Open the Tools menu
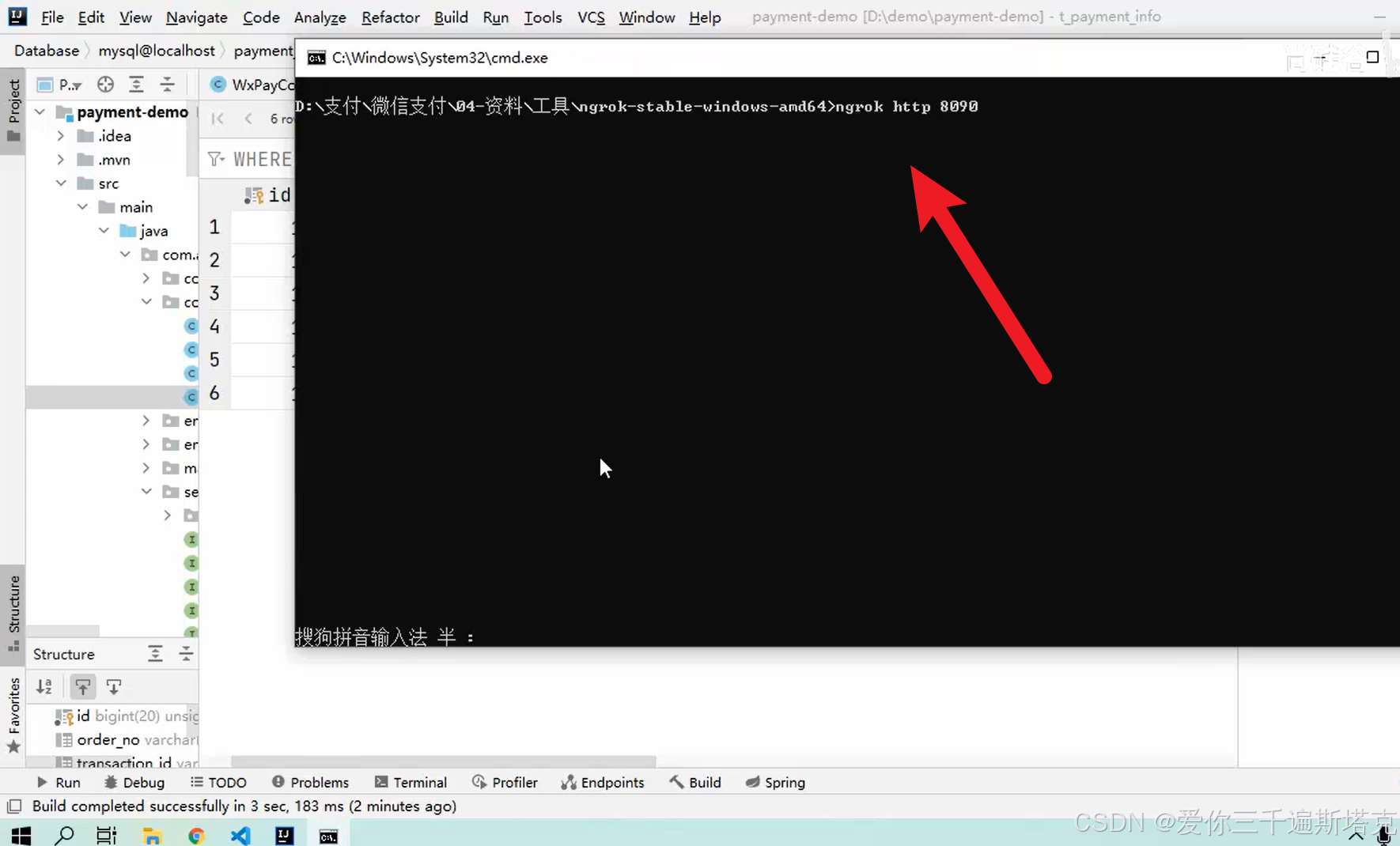 click(x=543, y=17)
